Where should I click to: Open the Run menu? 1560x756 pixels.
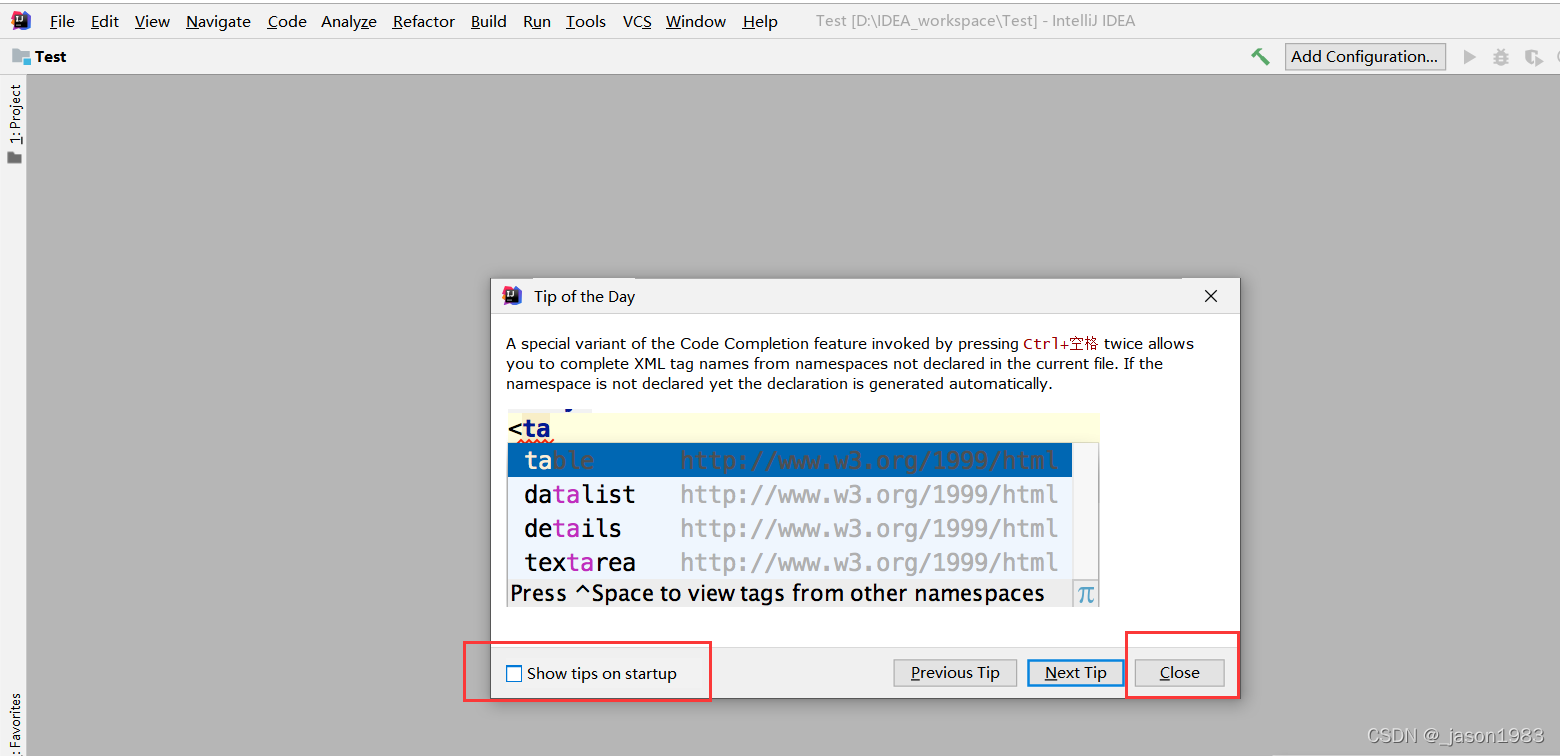point(537,21)
